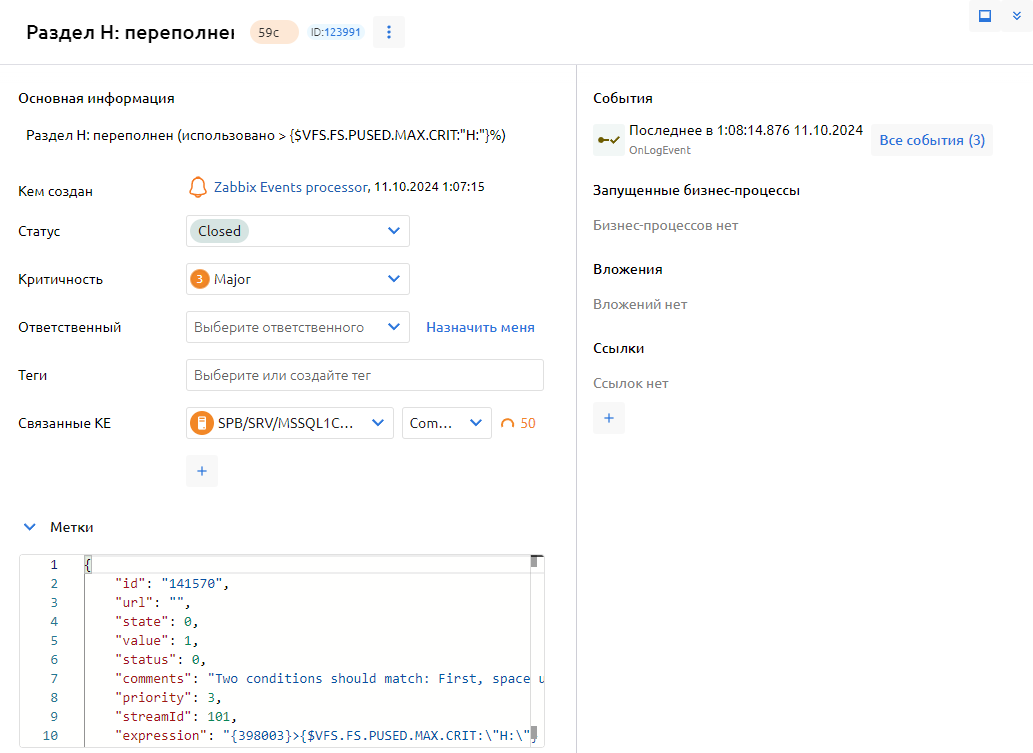
Task: Open the Статус dropdown showing Closed
Action: point(297,231)
